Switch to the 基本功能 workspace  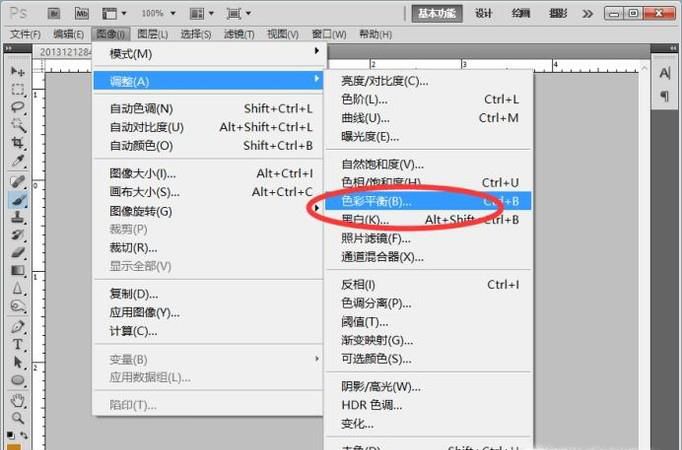tap(437, 13)
